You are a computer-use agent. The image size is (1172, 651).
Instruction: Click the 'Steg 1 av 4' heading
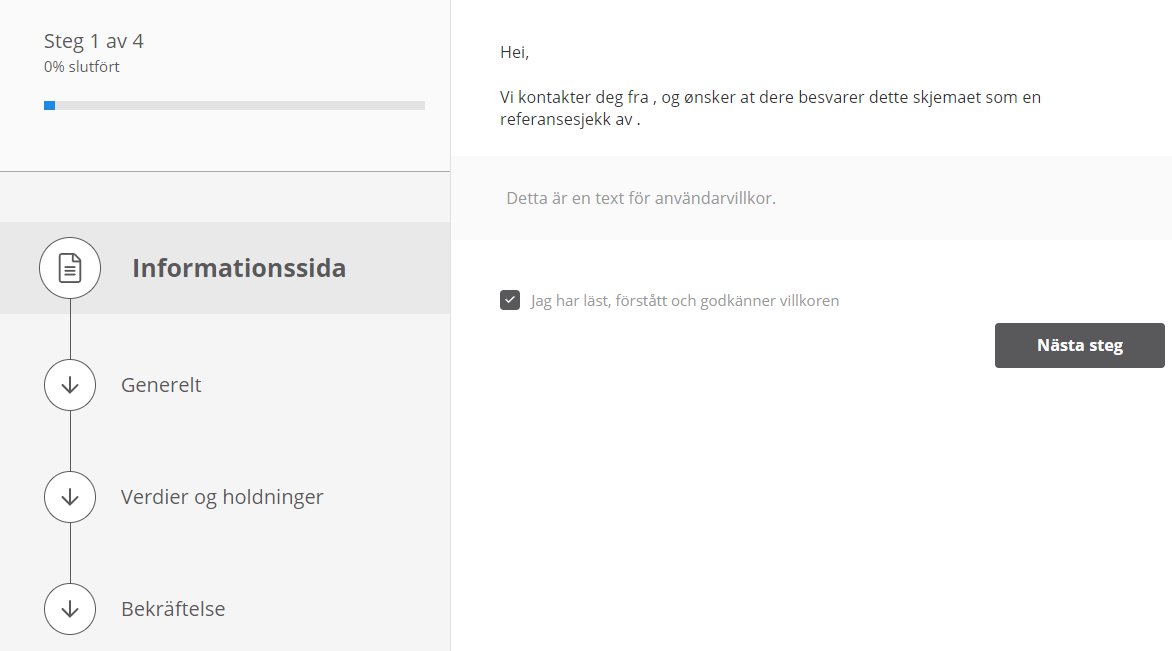(x=94, y=41)
